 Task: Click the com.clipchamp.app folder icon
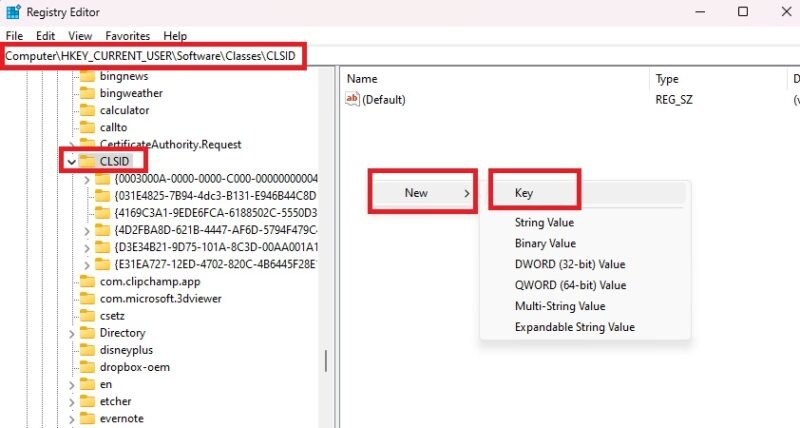tap(87, 281)
